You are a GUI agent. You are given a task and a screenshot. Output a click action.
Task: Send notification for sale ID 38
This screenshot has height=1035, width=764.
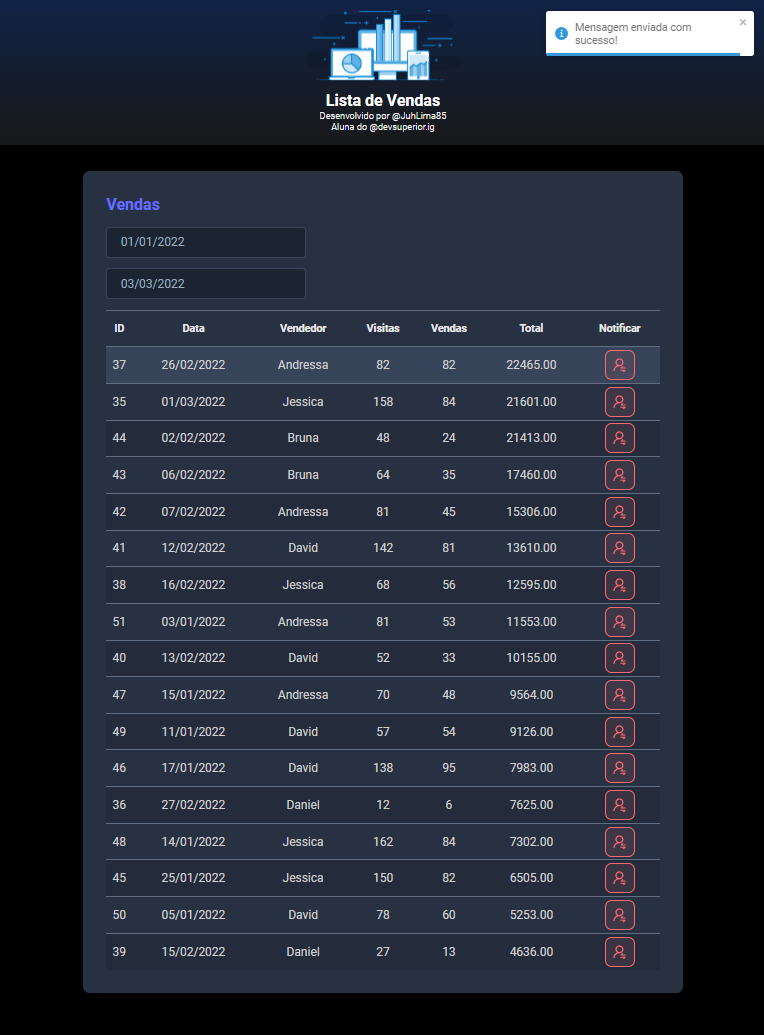tap(619, 585)
